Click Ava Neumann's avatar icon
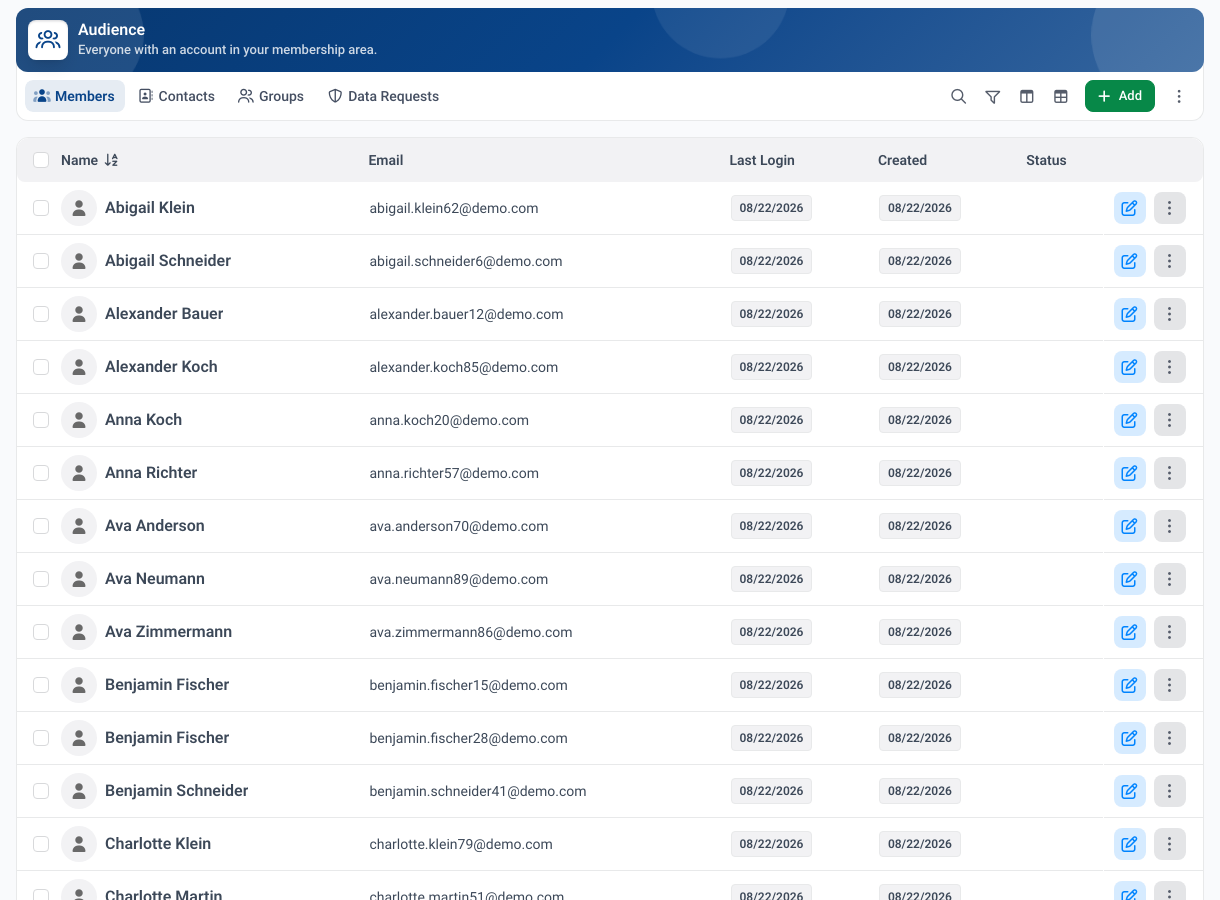This screenshot has width=1220, height=900. [x=79, y=579]
